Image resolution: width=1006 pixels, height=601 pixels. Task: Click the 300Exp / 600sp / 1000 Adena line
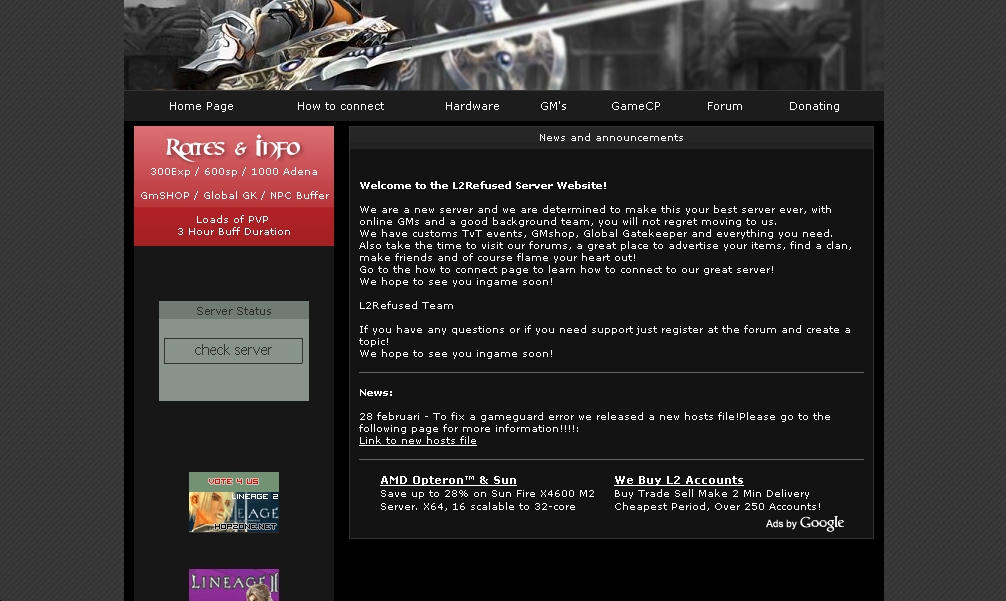(234, 172)
